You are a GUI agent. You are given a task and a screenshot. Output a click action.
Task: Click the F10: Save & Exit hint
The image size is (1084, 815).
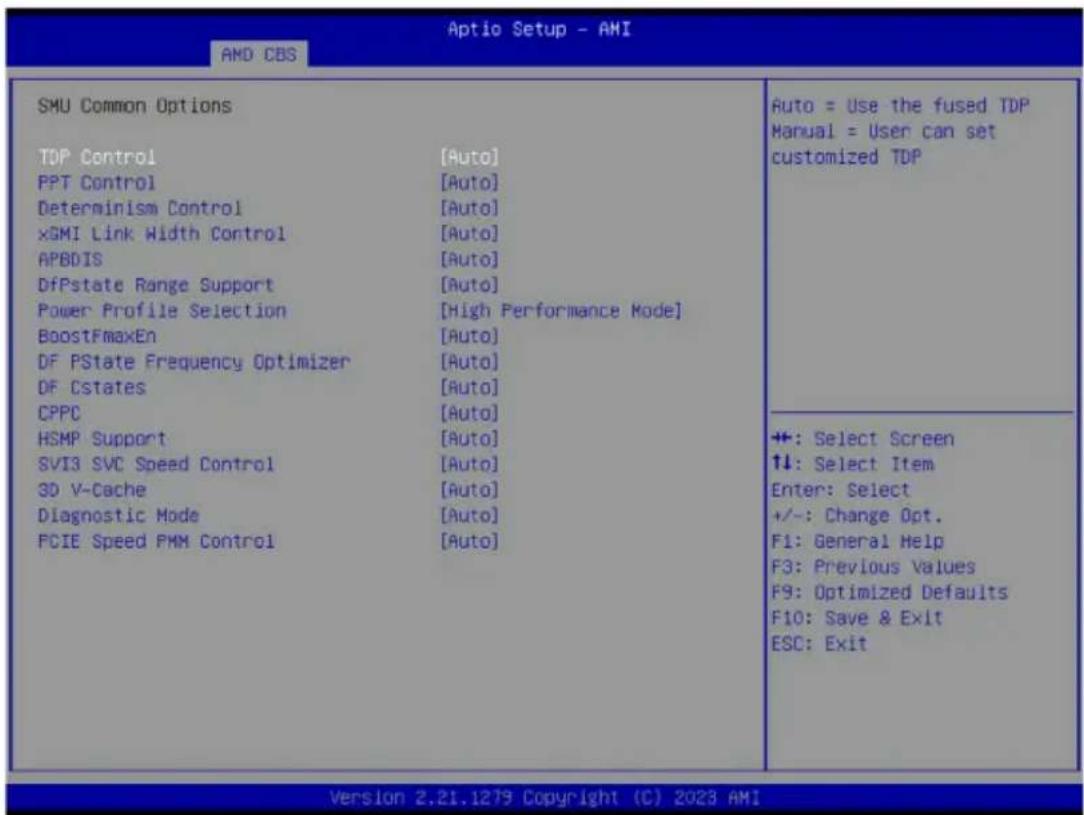click(x=857, y=617)
